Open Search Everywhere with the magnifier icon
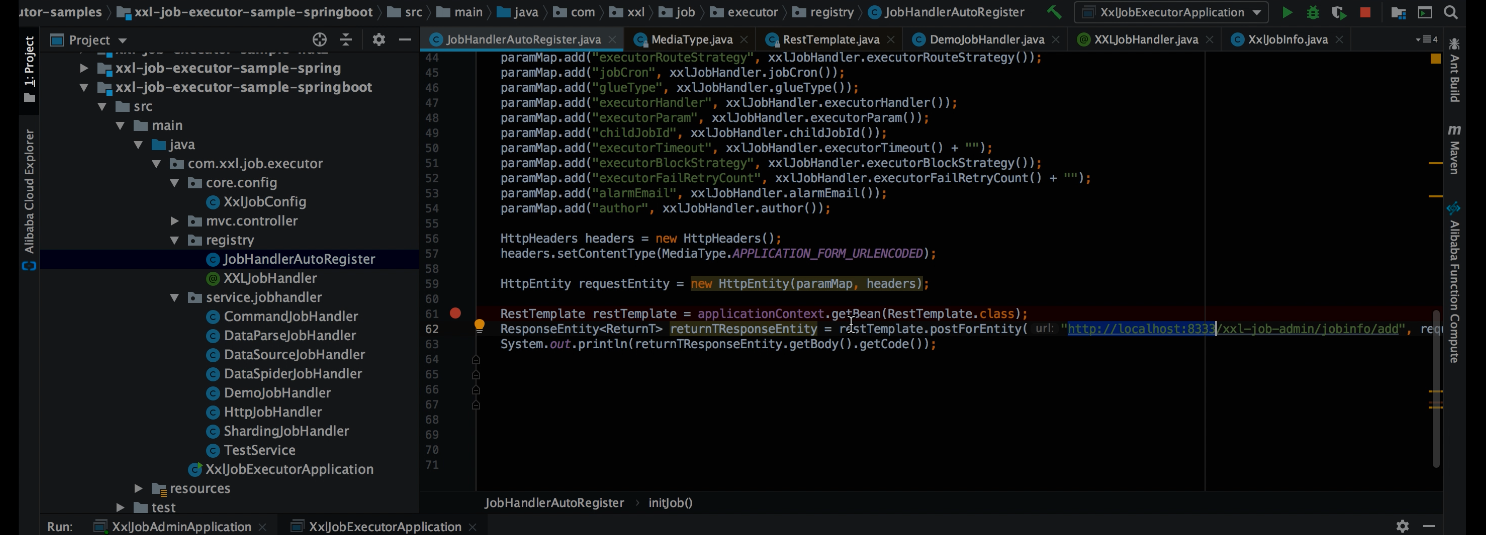Image resolution: width=1486 pixels, height=535 pixels. click(1451, 13)
